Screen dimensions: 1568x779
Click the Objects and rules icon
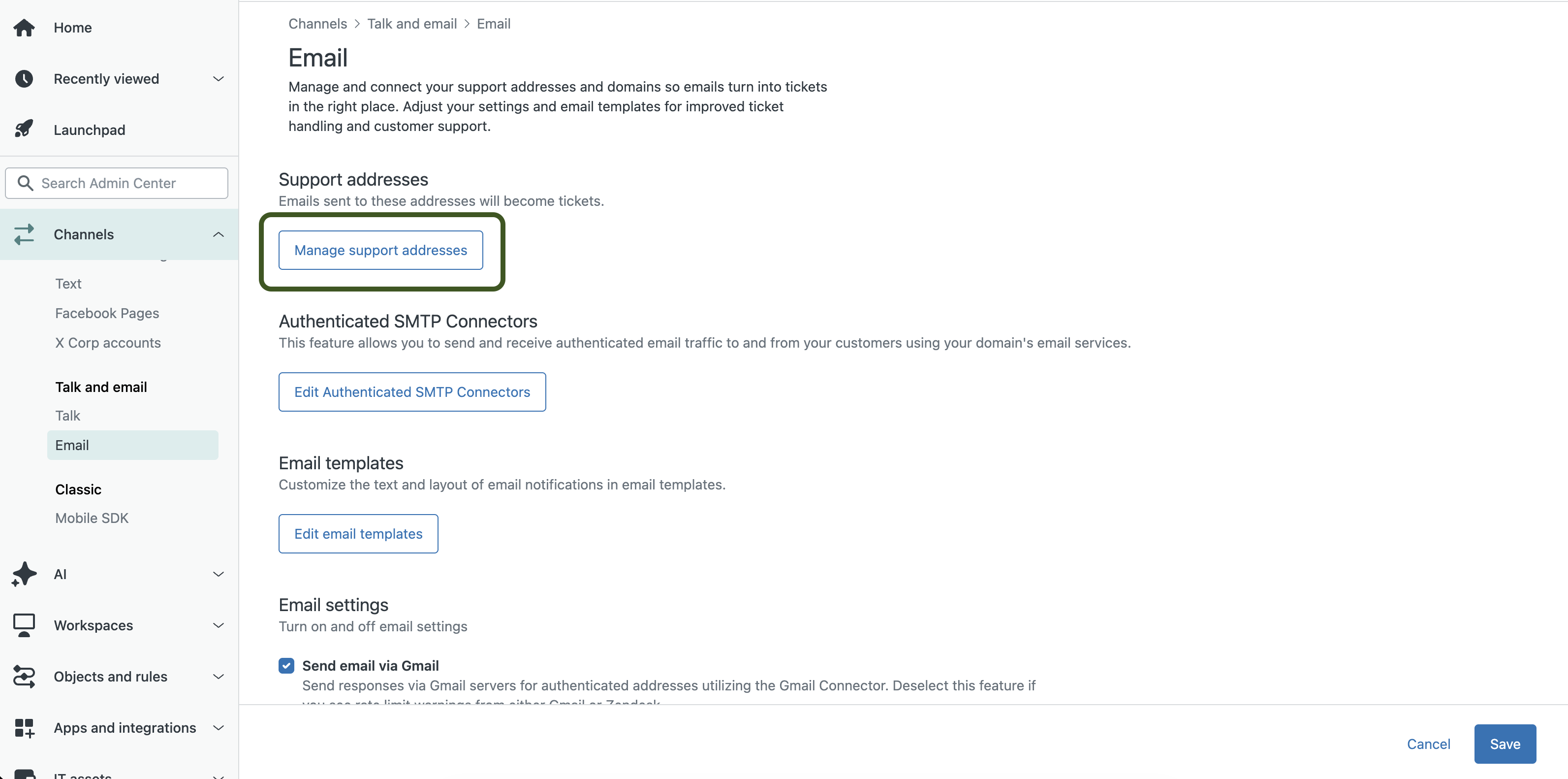pos(24,676)
